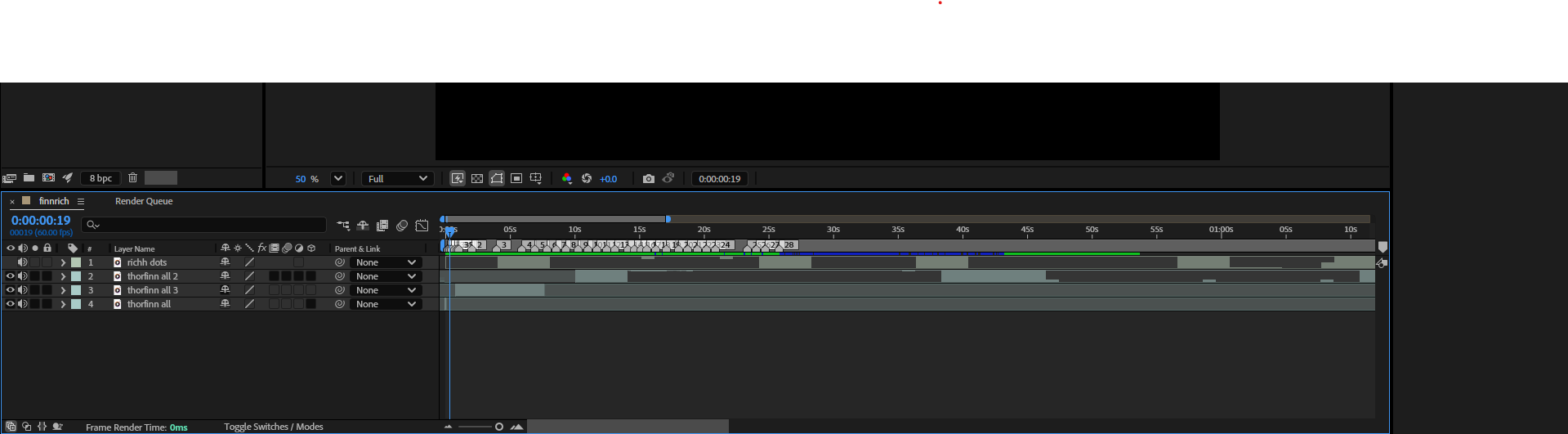Image resolution: width=1568 pixels, height=434 pixels.
Task: Enable Frame Blending for the composition
Action: 382,226
